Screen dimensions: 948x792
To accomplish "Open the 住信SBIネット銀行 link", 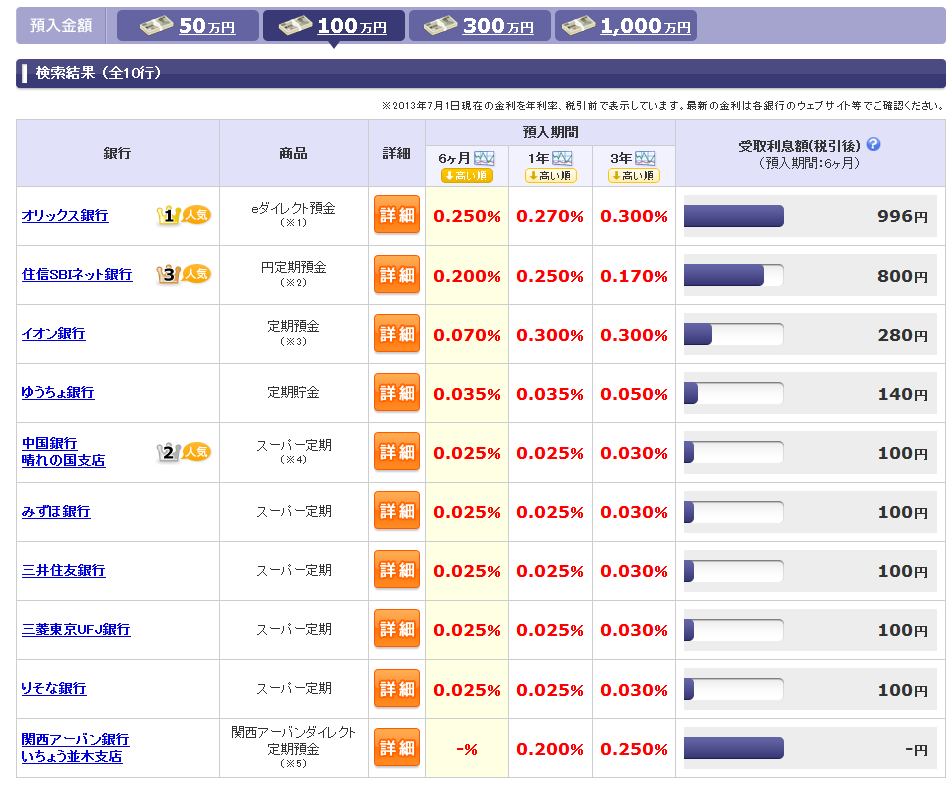I will point(77,274).
